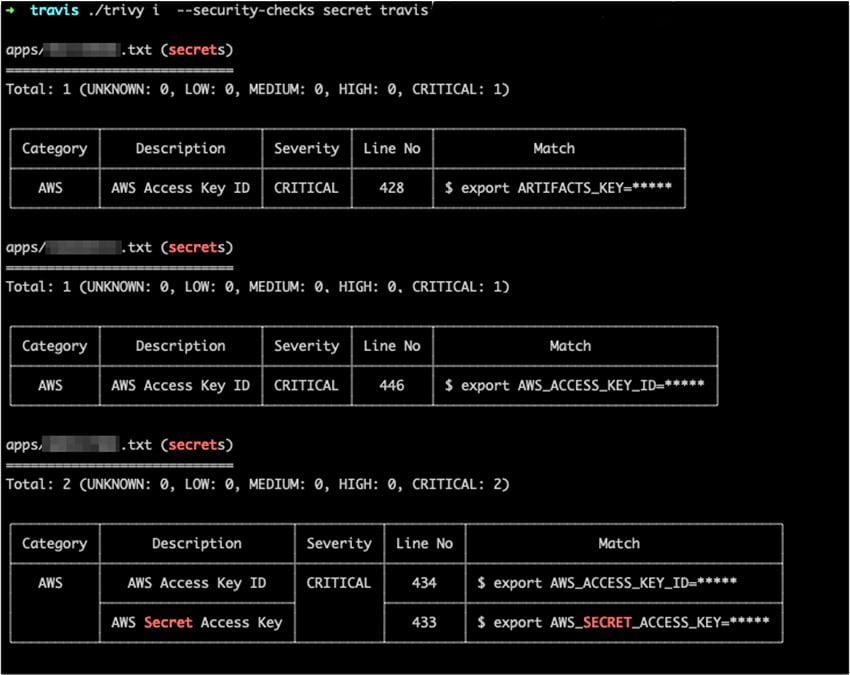Click the green prompt arrow
Screen dimensions: 850x675
point(10,10)
